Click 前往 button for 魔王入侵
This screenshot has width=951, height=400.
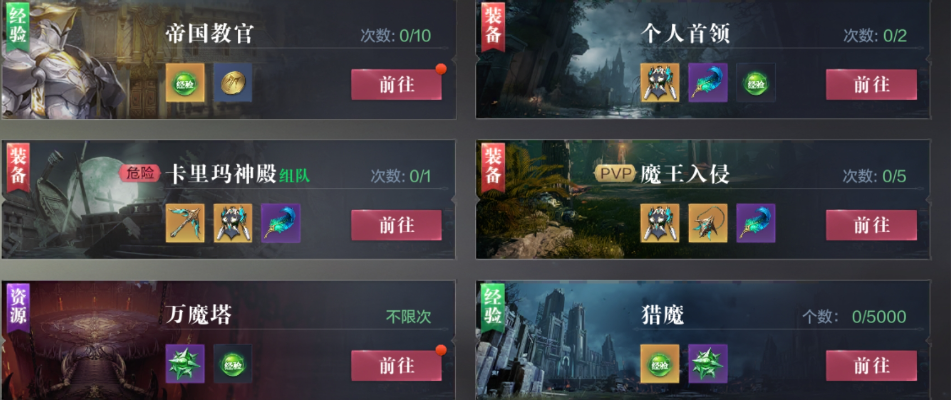(872, 225)
